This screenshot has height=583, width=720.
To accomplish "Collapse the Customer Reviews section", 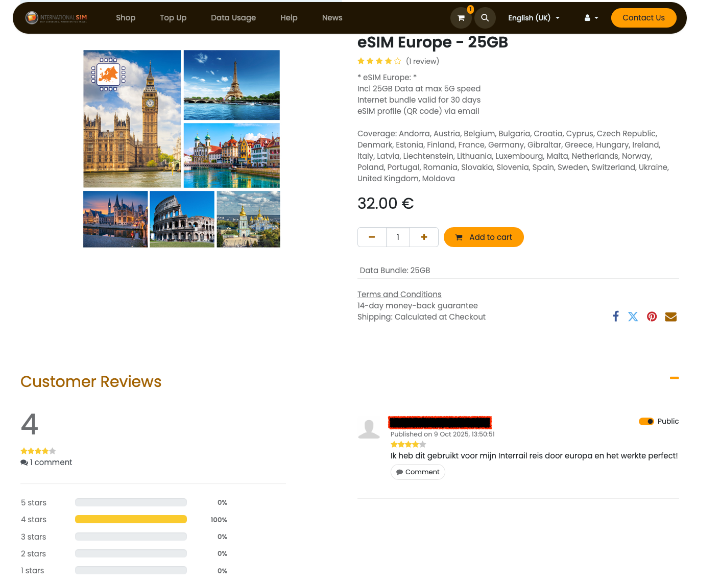I will (x=674, y=378).
